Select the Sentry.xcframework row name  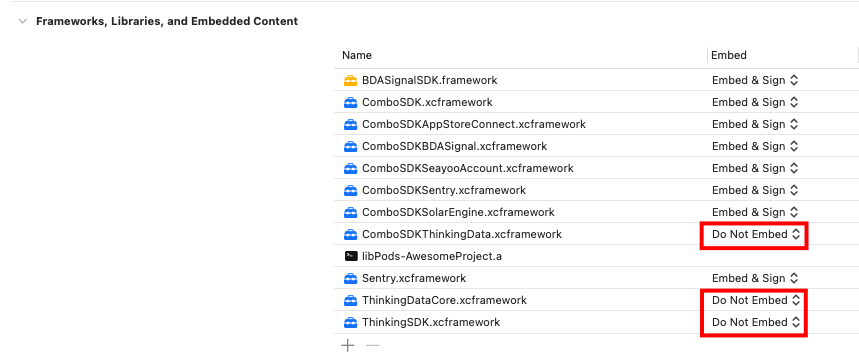(x=414, y=278)
